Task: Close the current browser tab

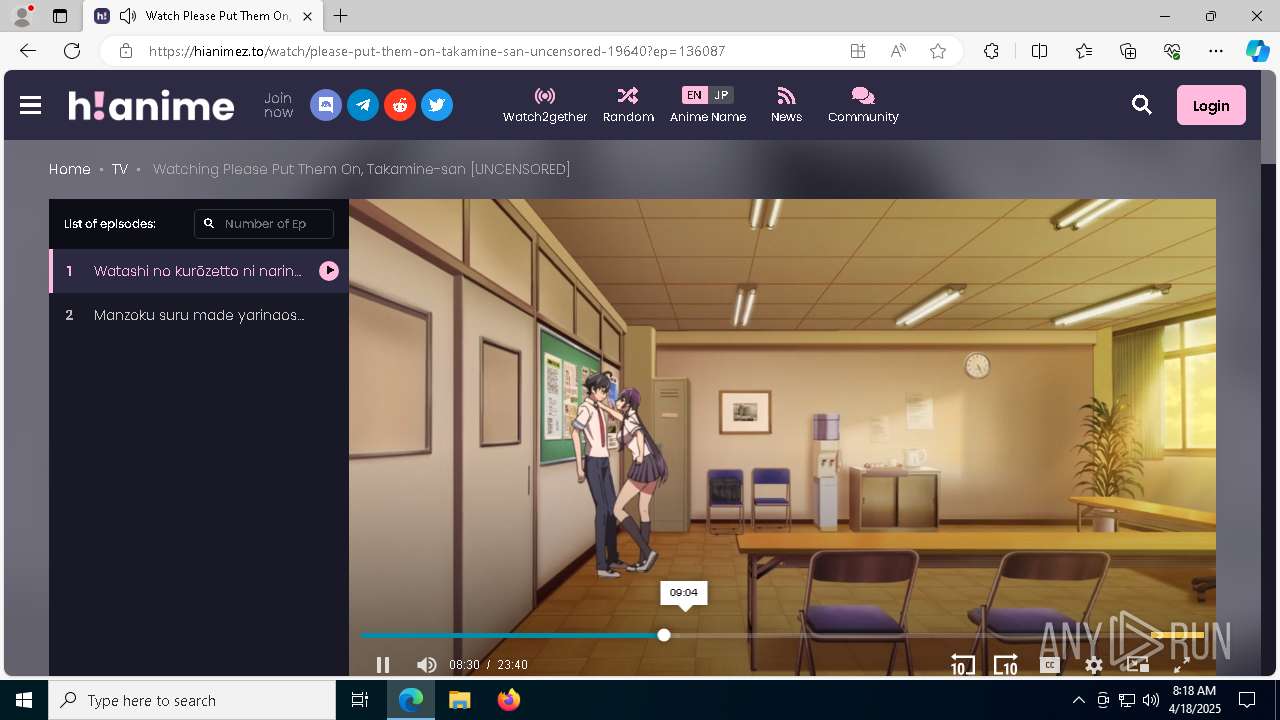Action: (307, 16)
